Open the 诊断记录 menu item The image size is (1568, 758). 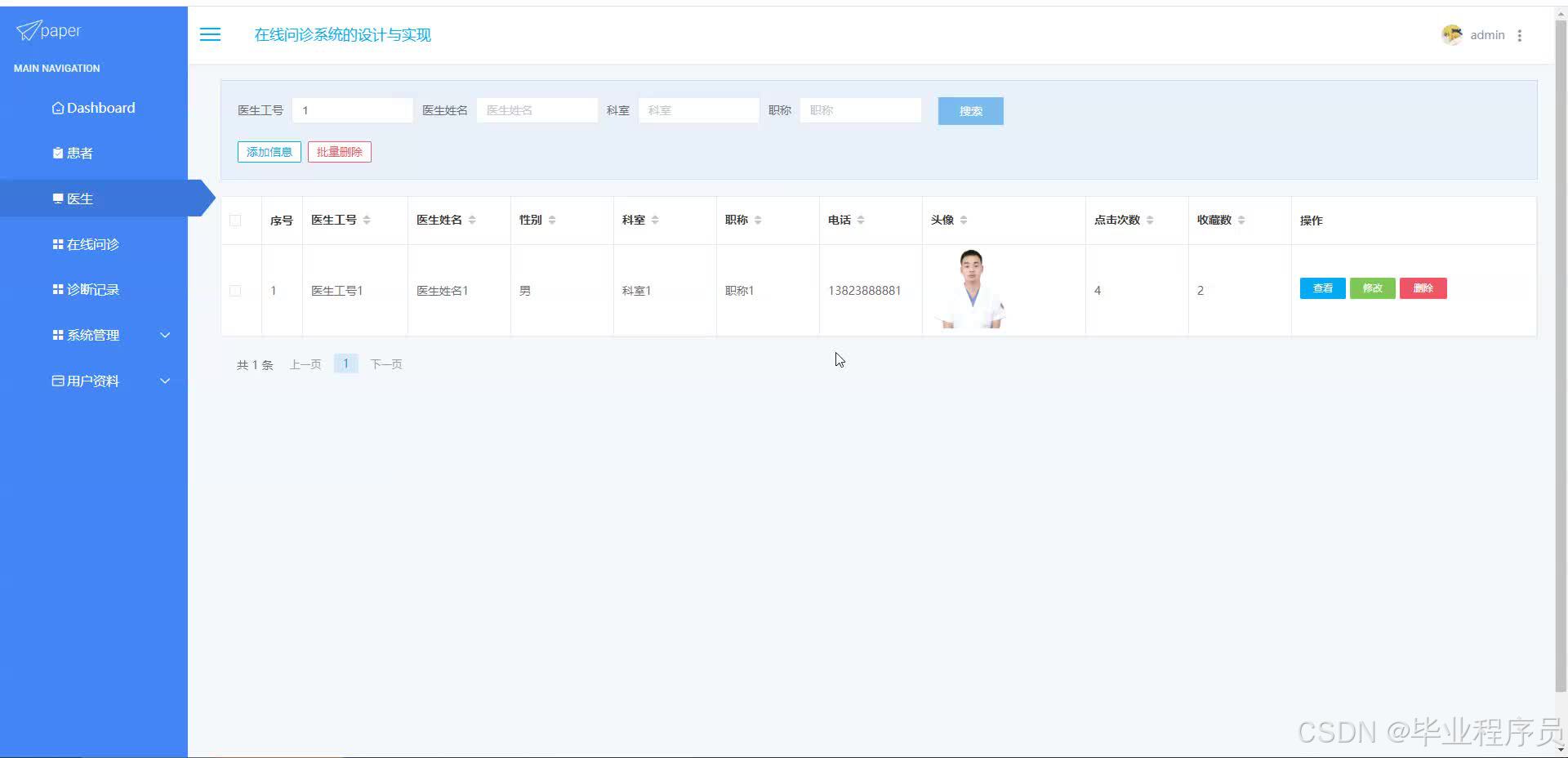(x=94, y=289)
